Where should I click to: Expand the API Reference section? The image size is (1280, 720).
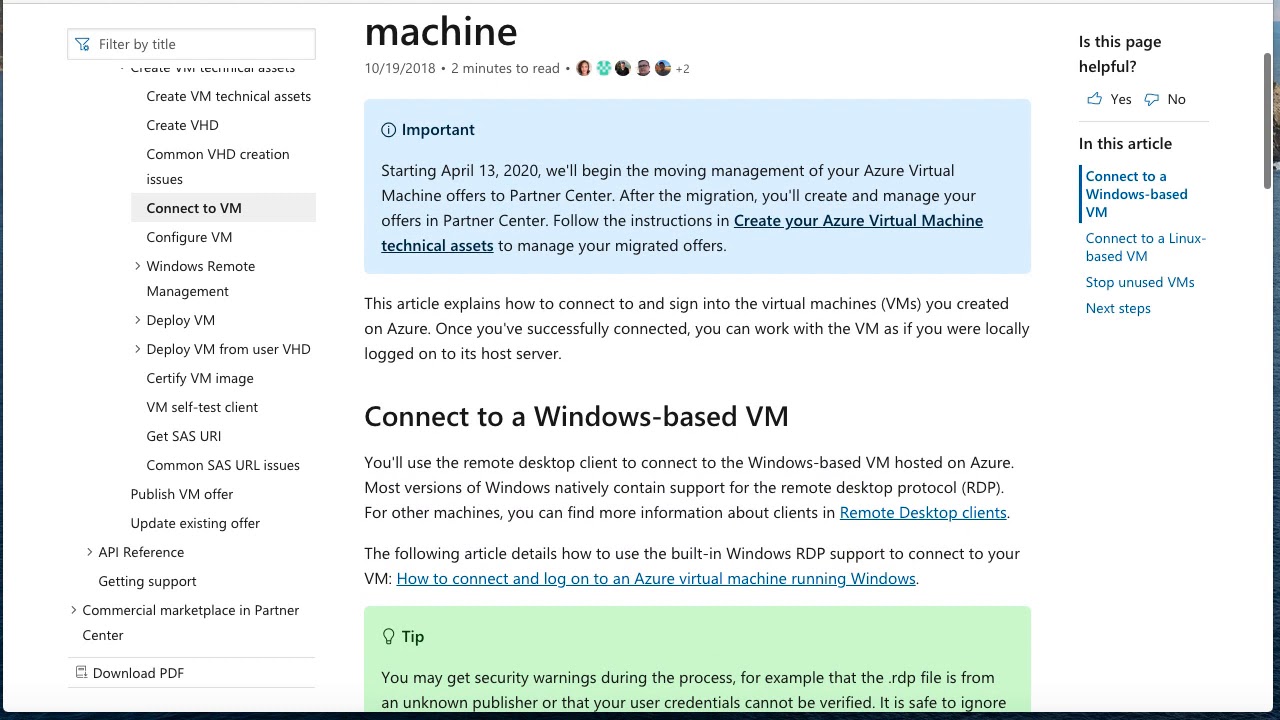(89, 552)
